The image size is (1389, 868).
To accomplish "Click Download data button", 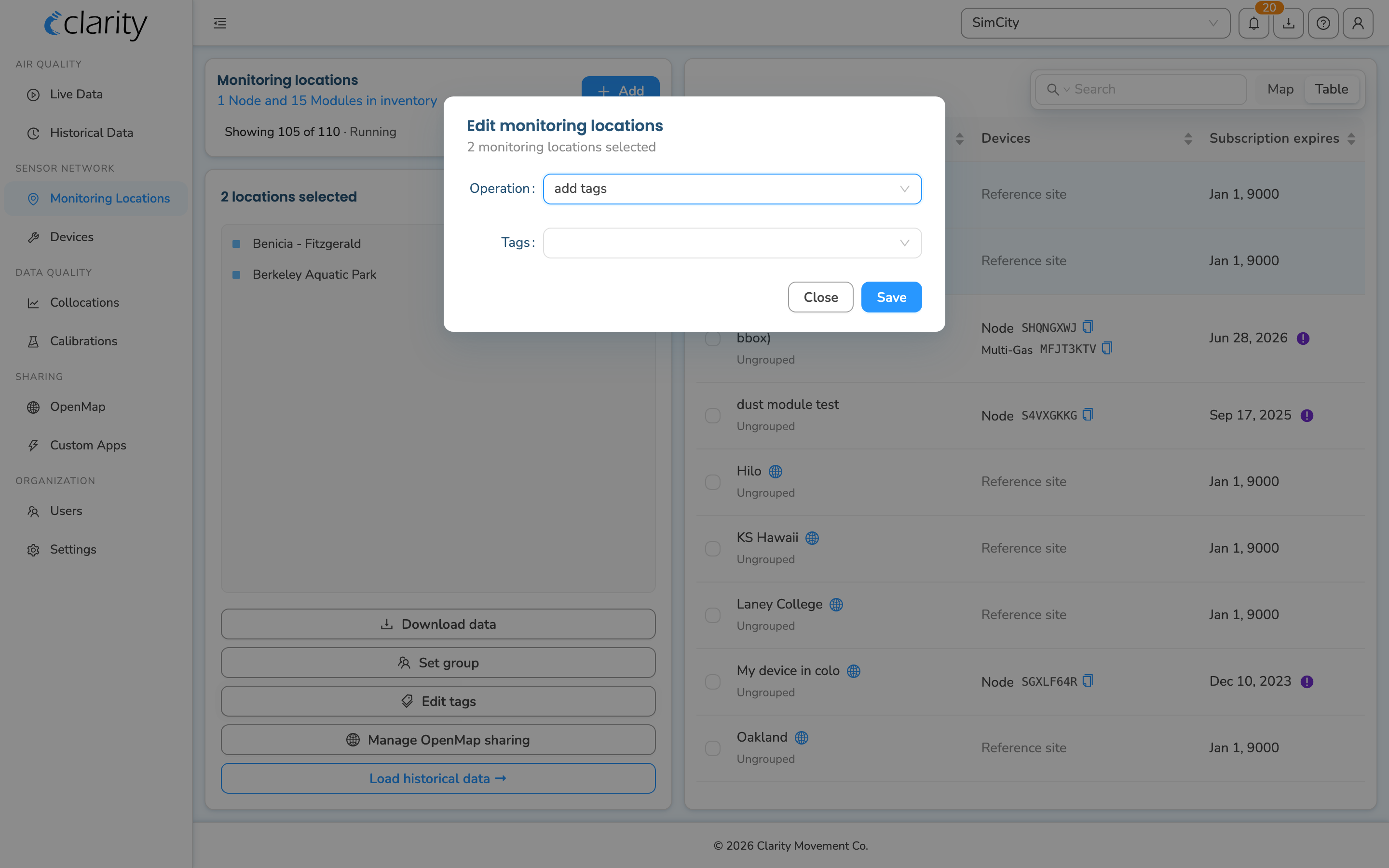I will click(x=438, y=624).
